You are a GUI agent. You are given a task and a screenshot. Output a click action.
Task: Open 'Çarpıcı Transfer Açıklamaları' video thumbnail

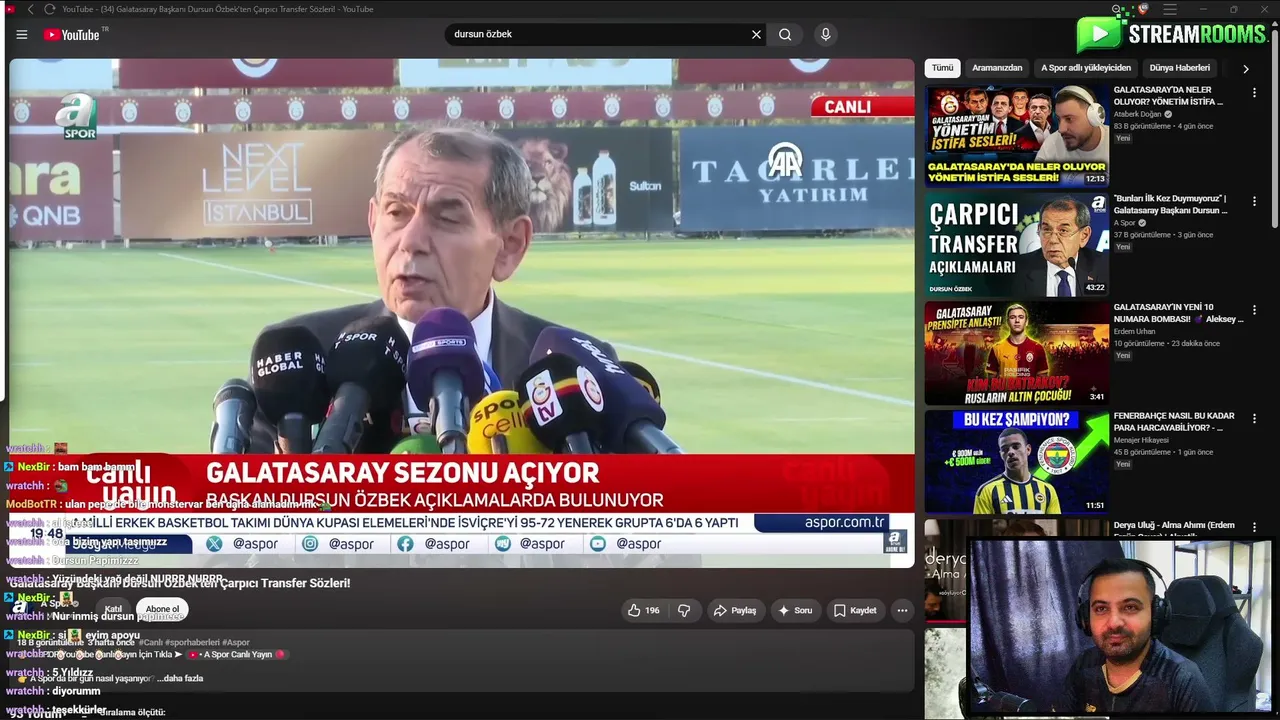click(x=1016, y=245)
